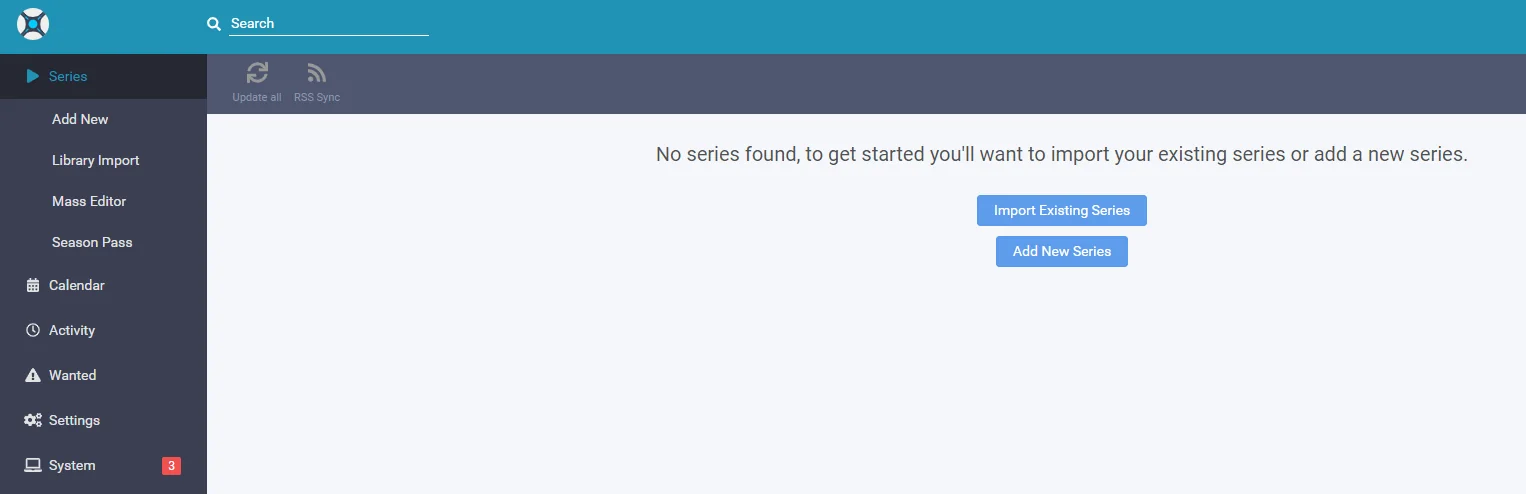The height and width of the screenshot is (494, 1526).
Task: Navigate to Season Pass
Action: click(x=92, y=242)
